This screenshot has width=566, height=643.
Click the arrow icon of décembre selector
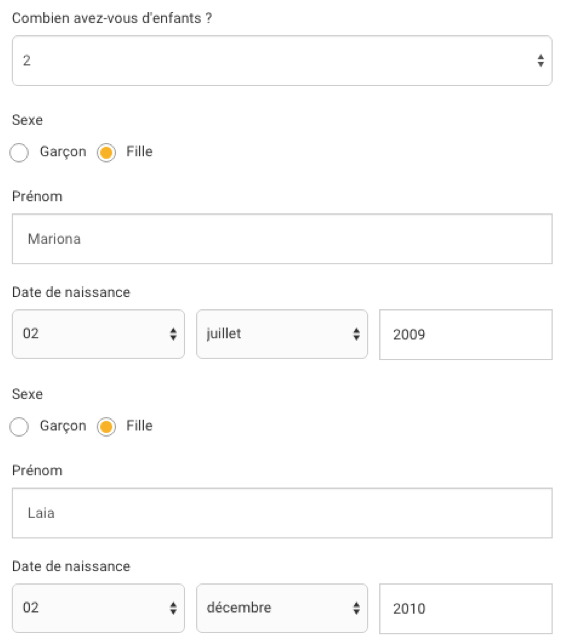click(x=356, y=608)
